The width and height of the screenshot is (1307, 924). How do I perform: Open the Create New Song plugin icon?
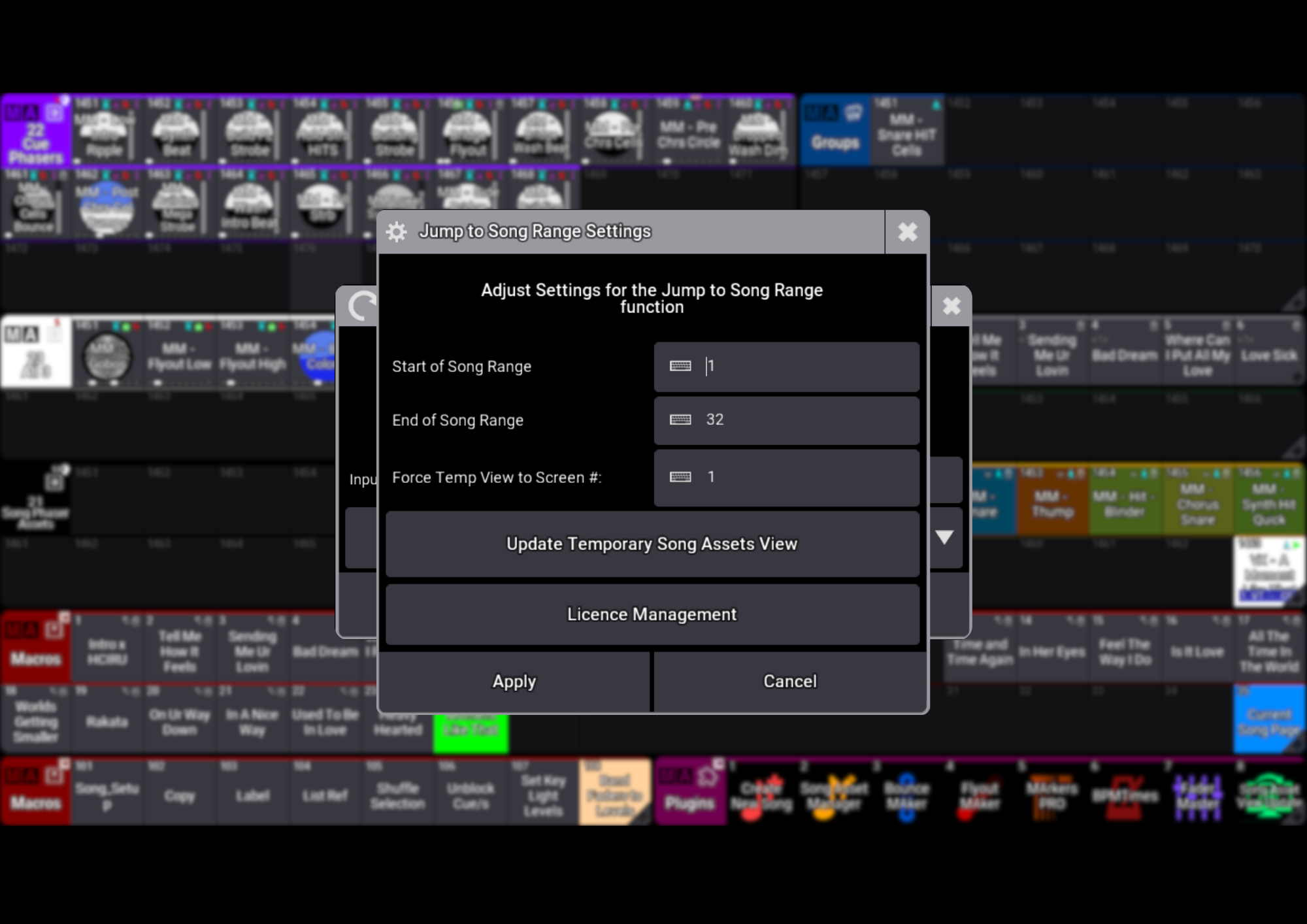point(761,793)
